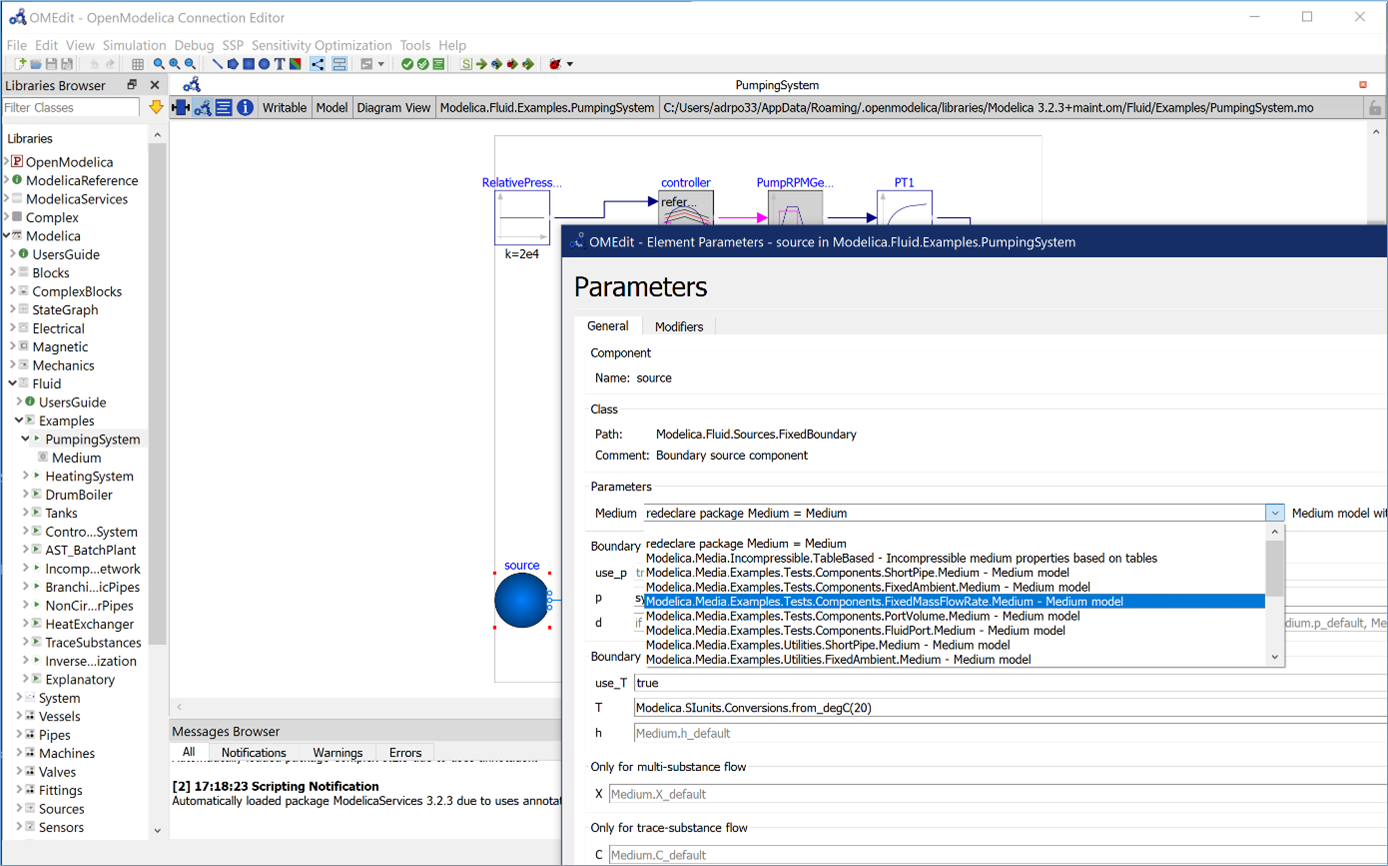
Task: Open the Simulation menu
Action: click(x=134, y=45)
